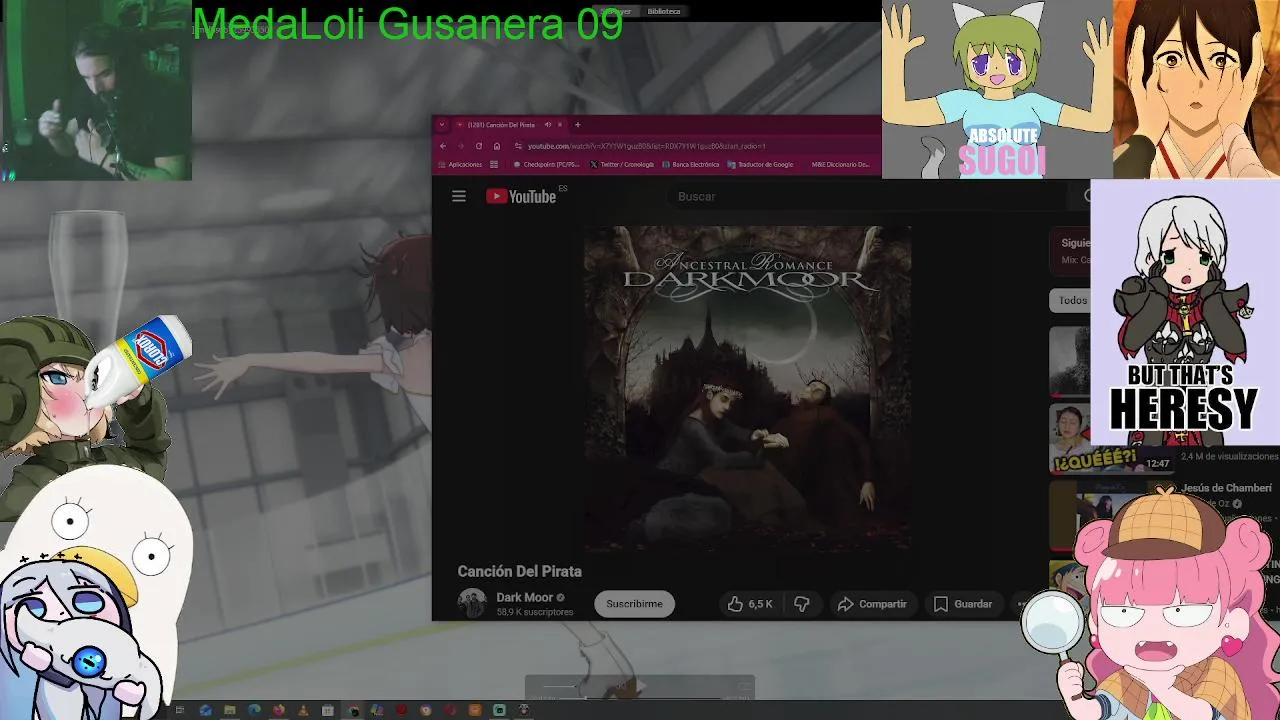Viewport: 1280px width, 720px height.
Task: Open site information icon in address bar
Action: [518, 146]
